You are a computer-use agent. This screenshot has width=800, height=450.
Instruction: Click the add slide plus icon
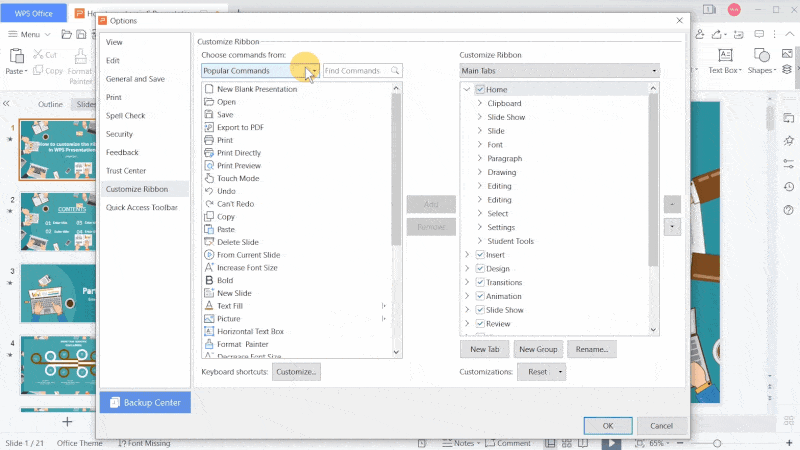pyautogui.click(x=67, y=422)
